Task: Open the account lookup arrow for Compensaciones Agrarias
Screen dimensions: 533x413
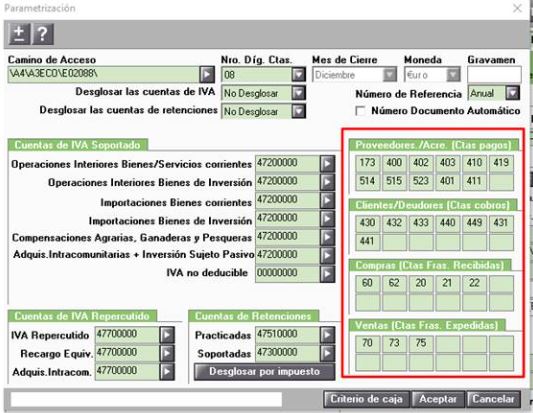Action: click(327, 237)
